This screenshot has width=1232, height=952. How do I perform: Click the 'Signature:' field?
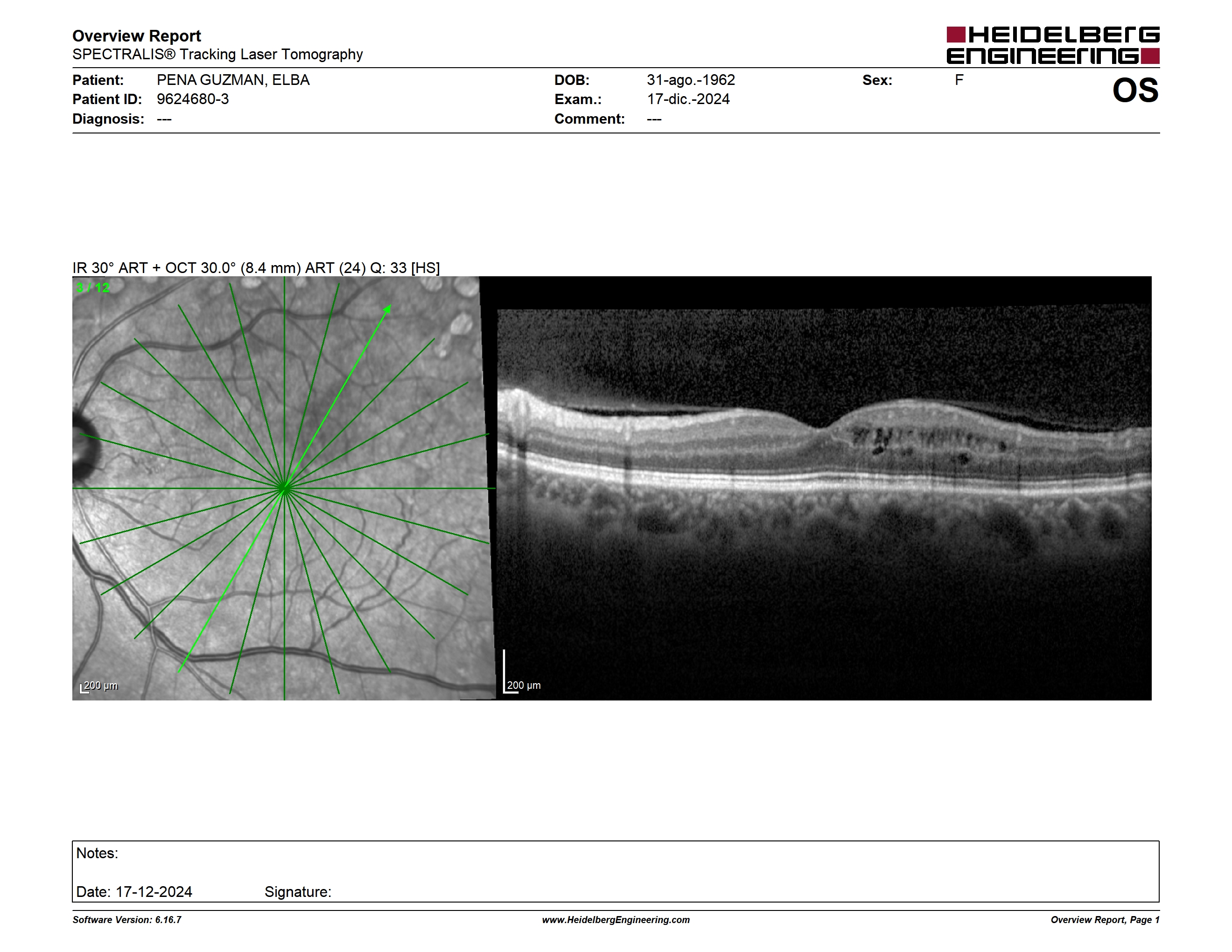click(298, 892)
